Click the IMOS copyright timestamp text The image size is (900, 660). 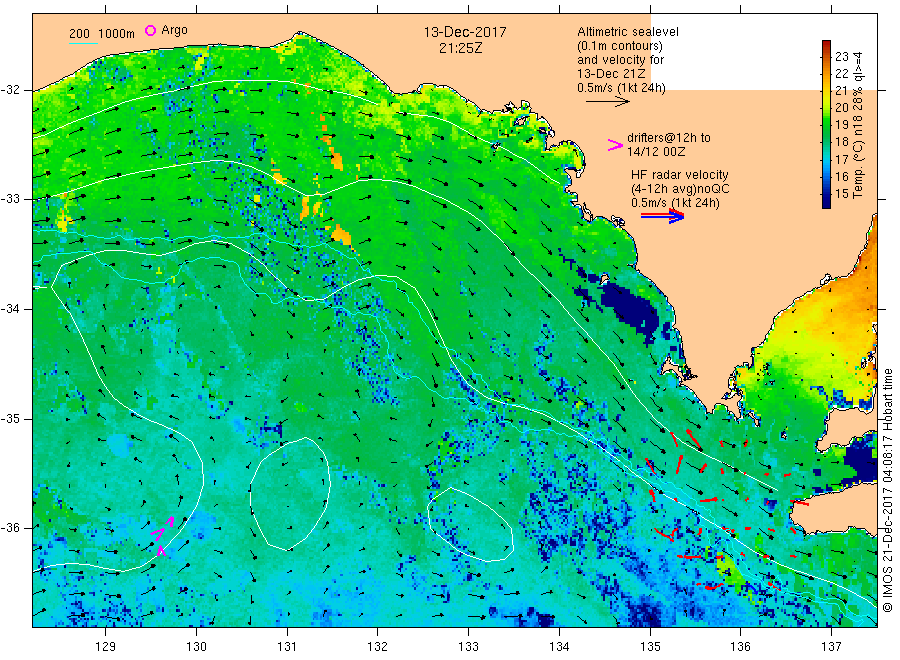pyautogui.click(x=888, y=490)
